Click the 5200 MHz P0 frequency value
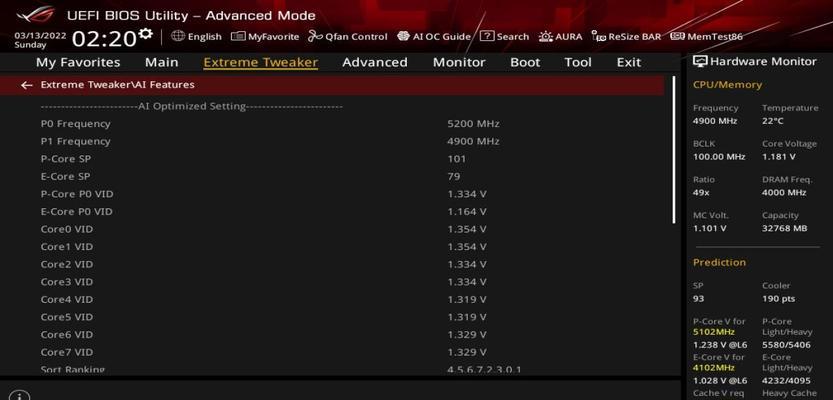Image resolution: width=833 pixels, height=400 pixels. pyautogui.click(x=473, y=124)
